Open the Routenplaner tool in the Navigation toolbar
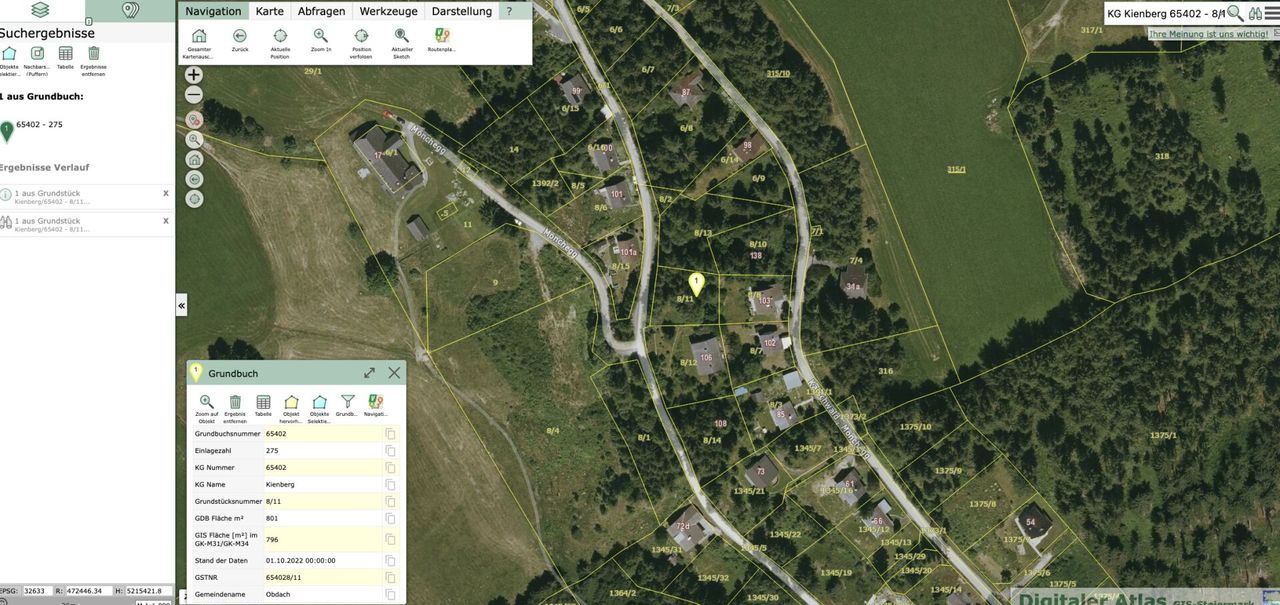The height and width of the screenshot is (605, 1280). 441,36
